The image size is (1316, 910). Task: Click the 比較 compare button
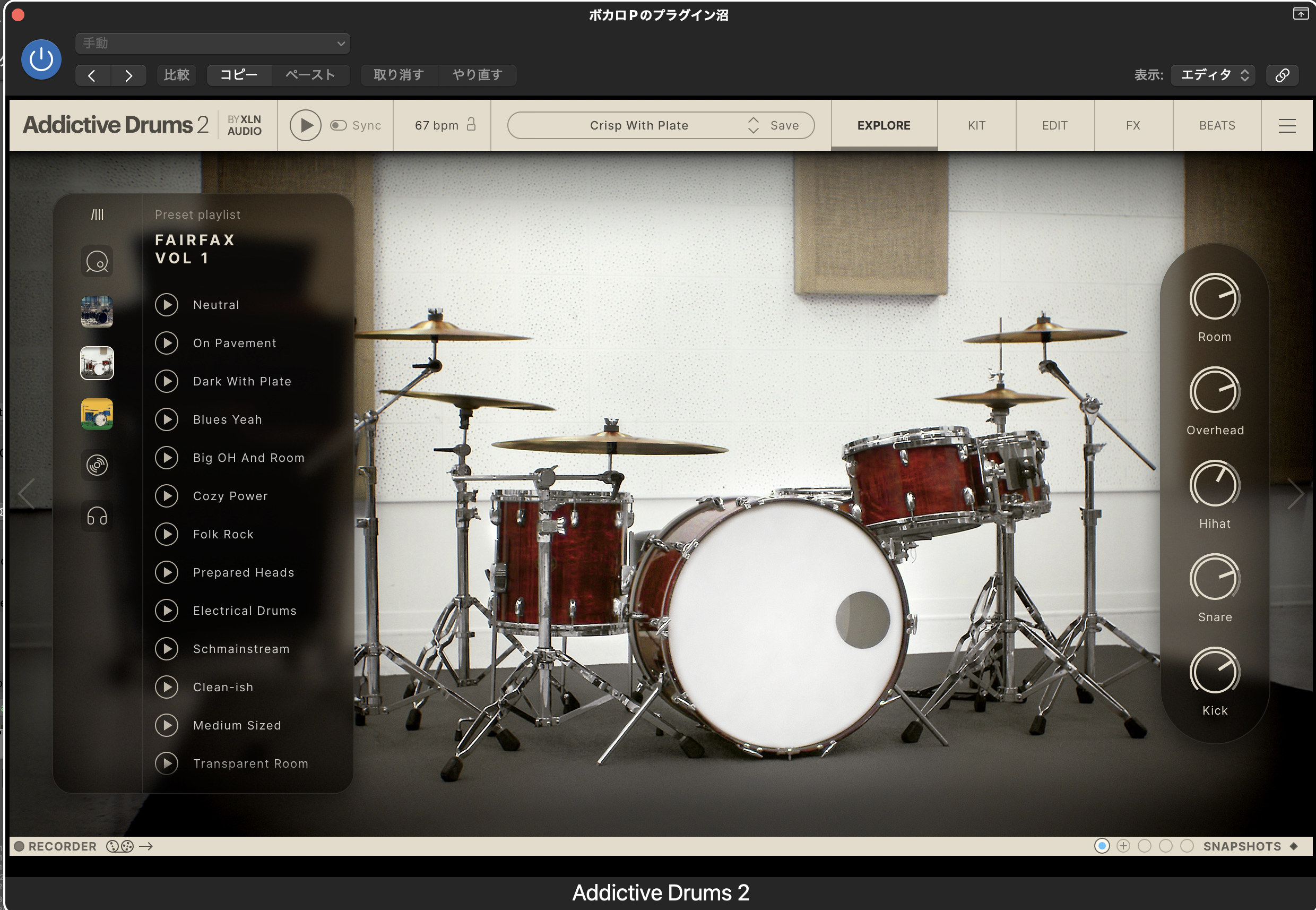click(x=177, y=75)
